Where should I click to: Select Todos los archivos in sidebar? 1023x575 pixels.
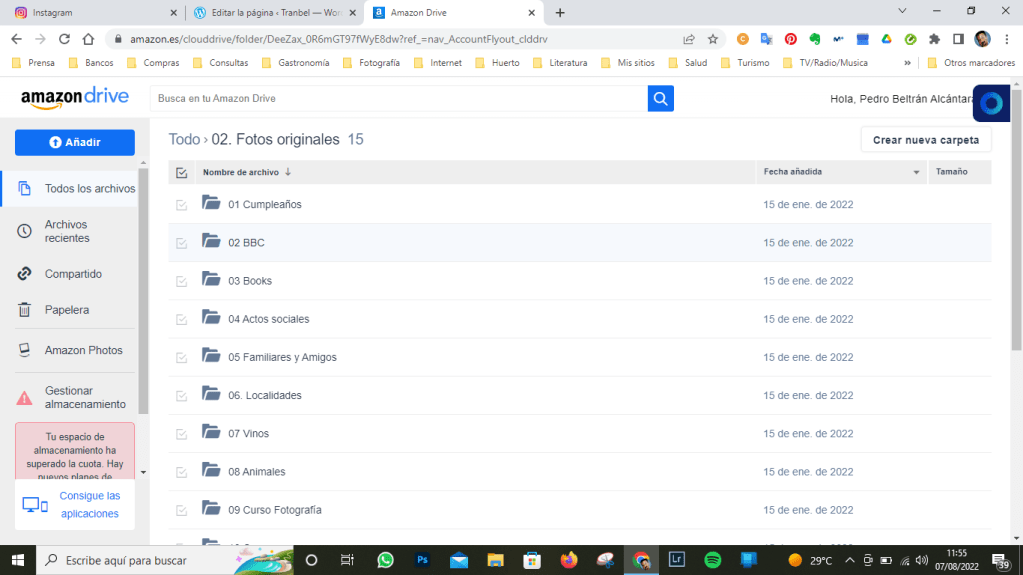pyautogui.click(x=89, y=188)
